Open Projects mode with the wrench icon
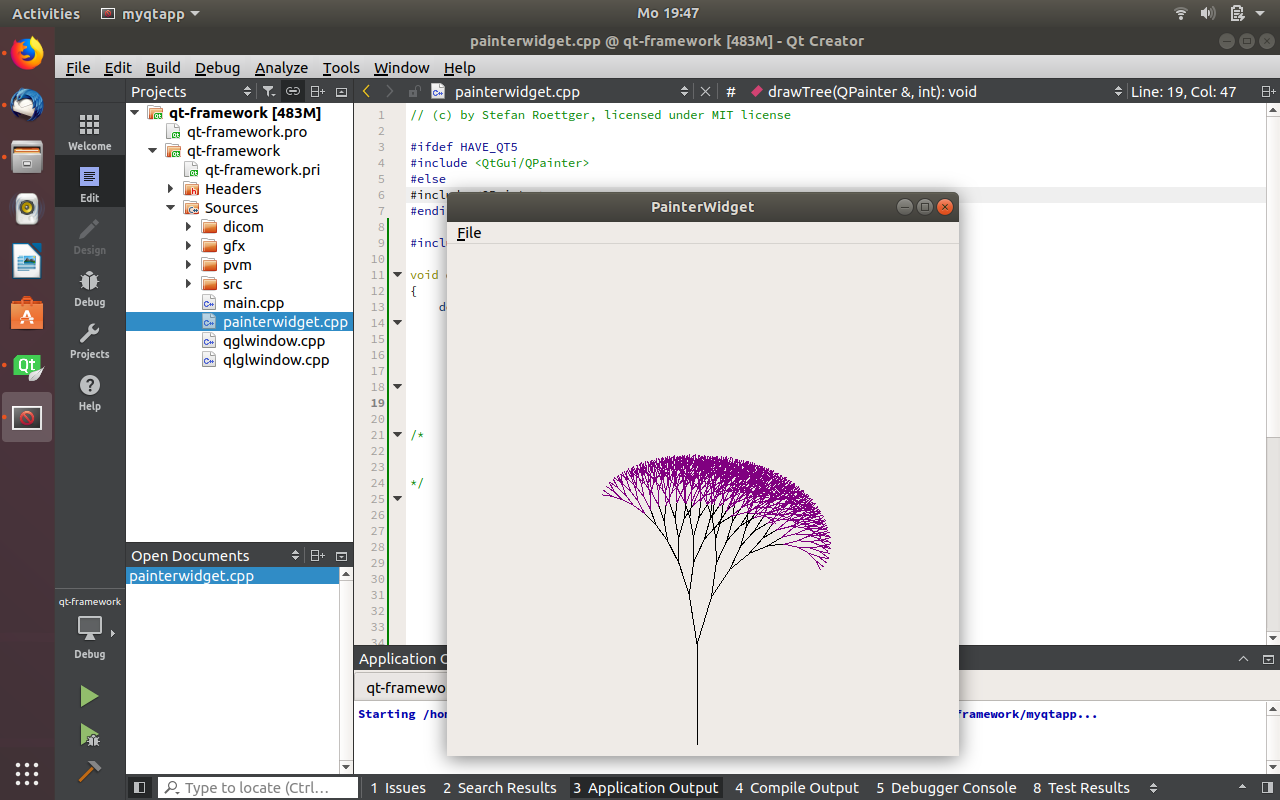 (89, 339)
